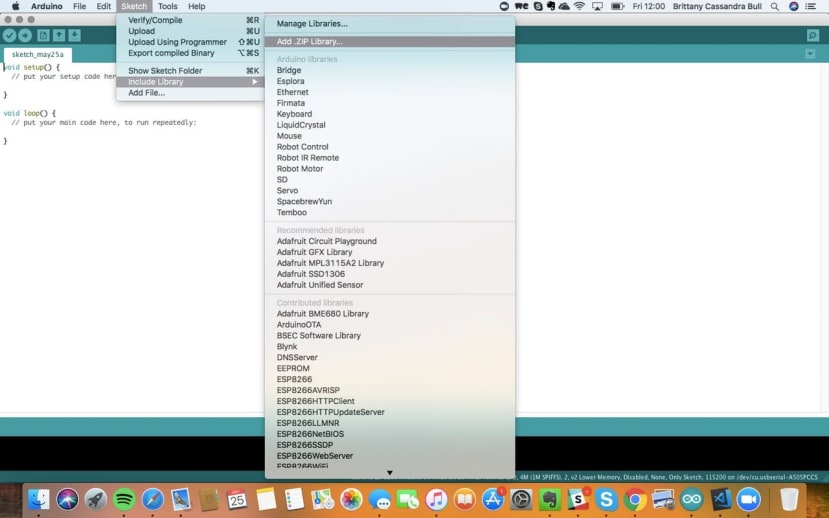
Task: Include the Bridge library
Action: [390, 70]
